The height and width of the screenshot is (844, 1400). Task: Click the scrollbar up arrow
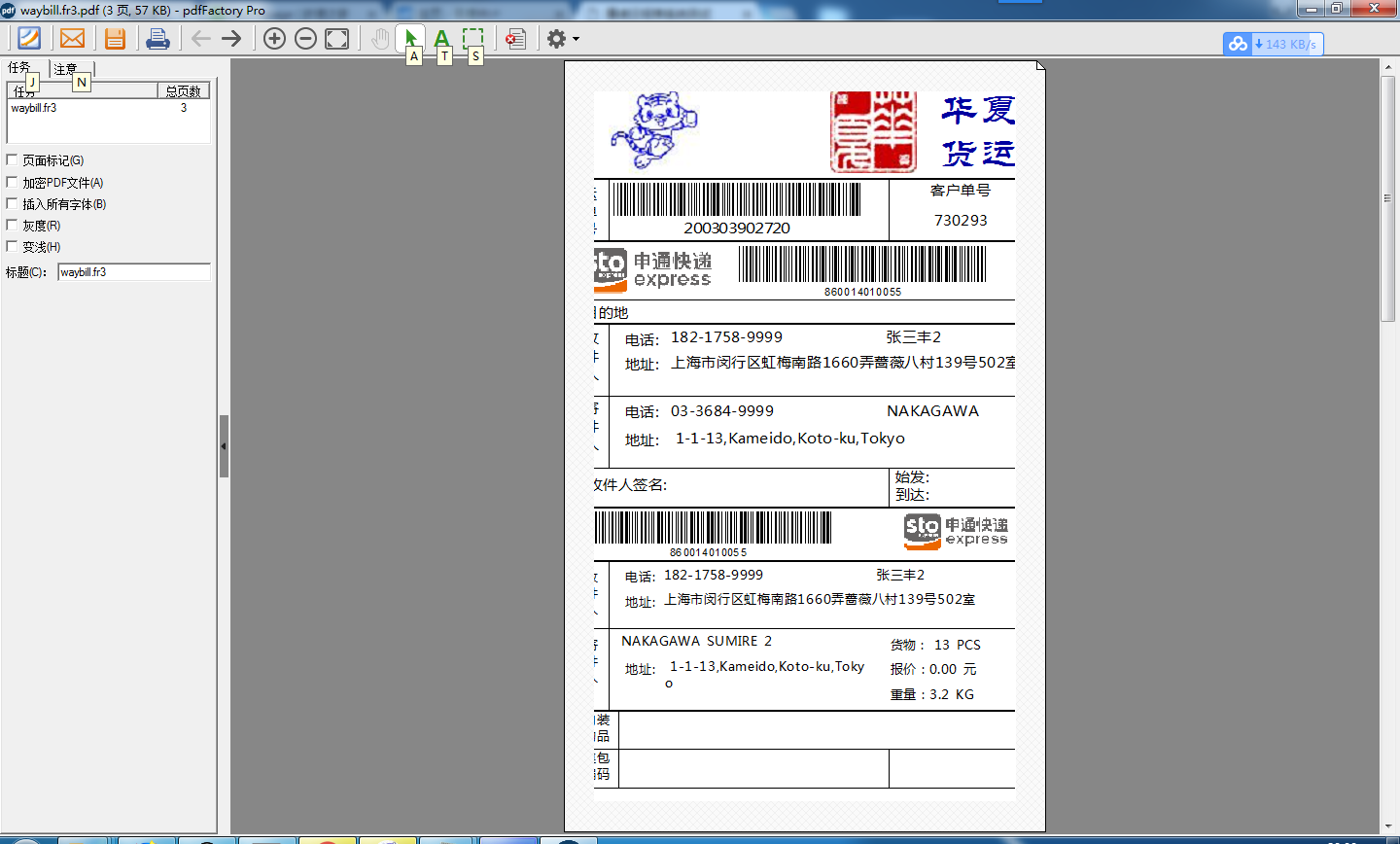point(1387,66)
